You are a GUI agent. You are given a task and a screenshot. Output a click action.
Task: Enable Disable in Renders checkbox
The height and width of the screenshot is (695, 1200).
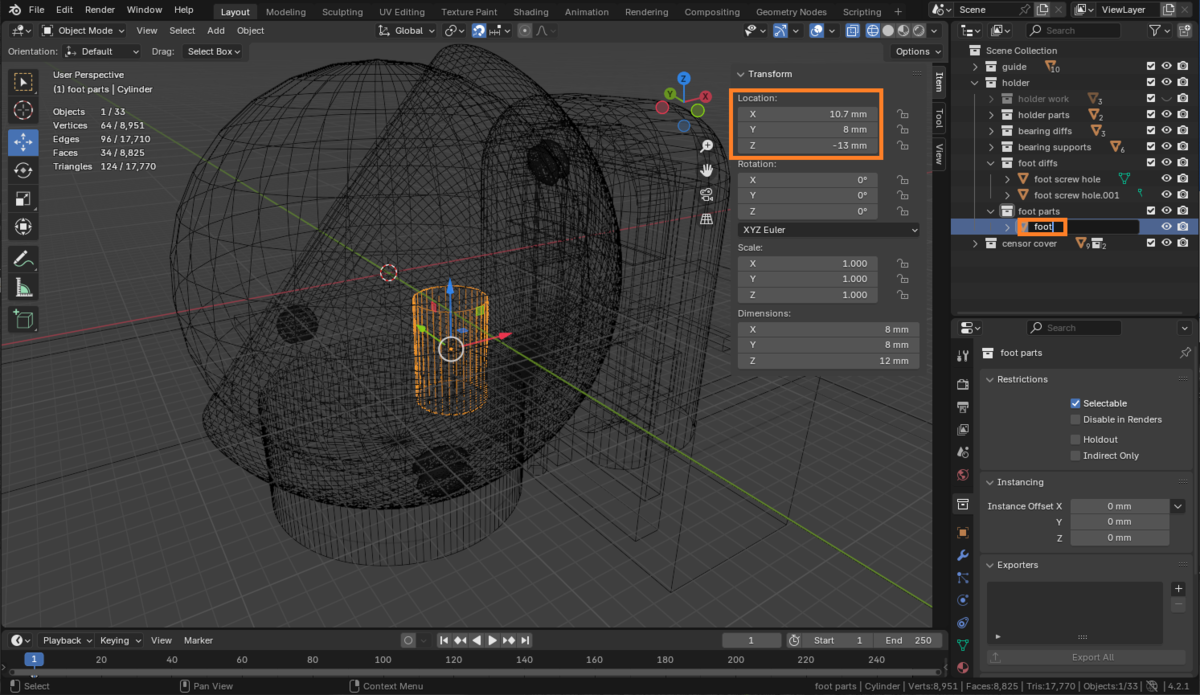1076,419
